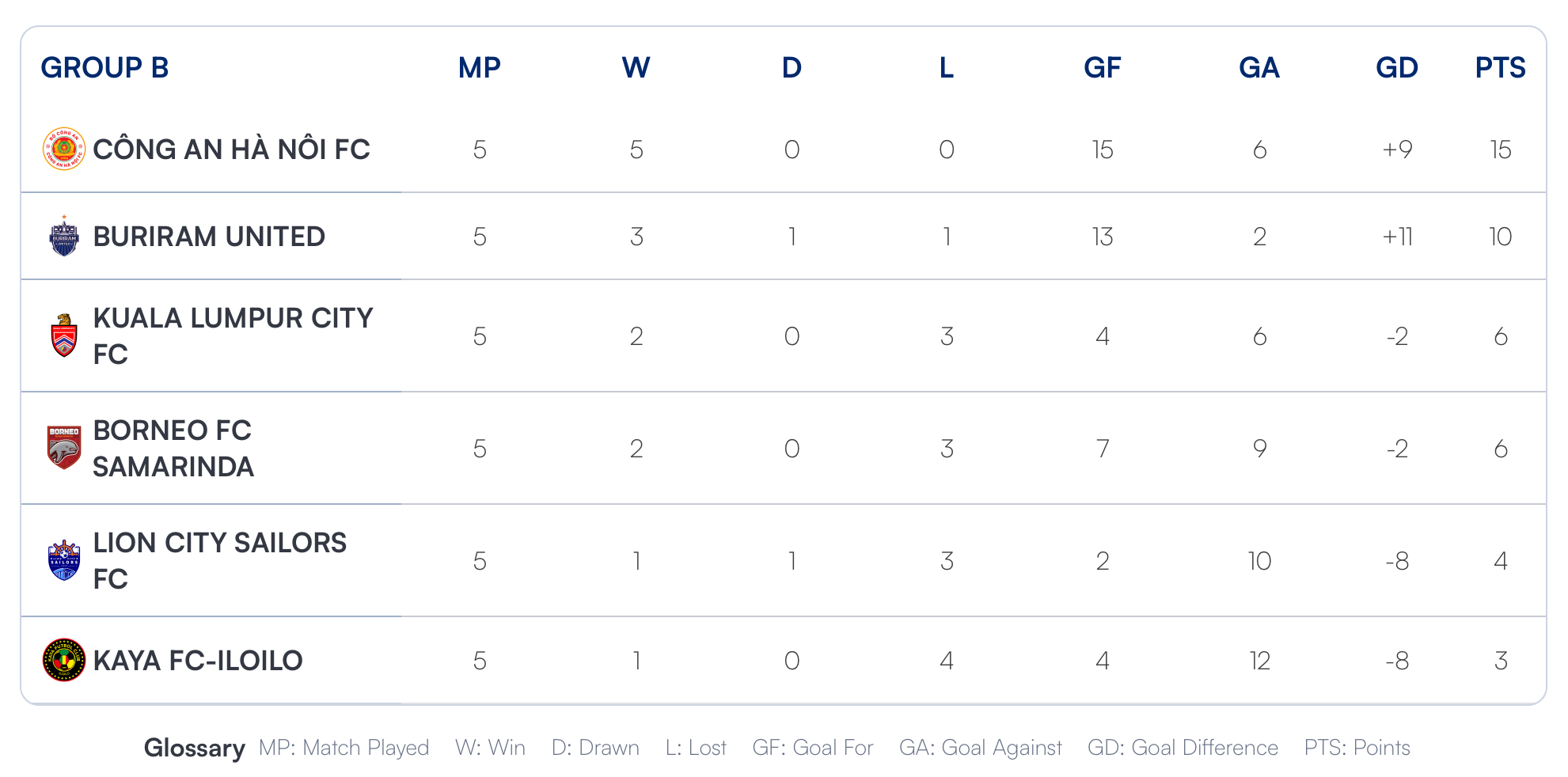Viewport: 1568px width, 777px height.
Task: Click the Lion City Sailors FC badge
Action: (x=64, y=560)
